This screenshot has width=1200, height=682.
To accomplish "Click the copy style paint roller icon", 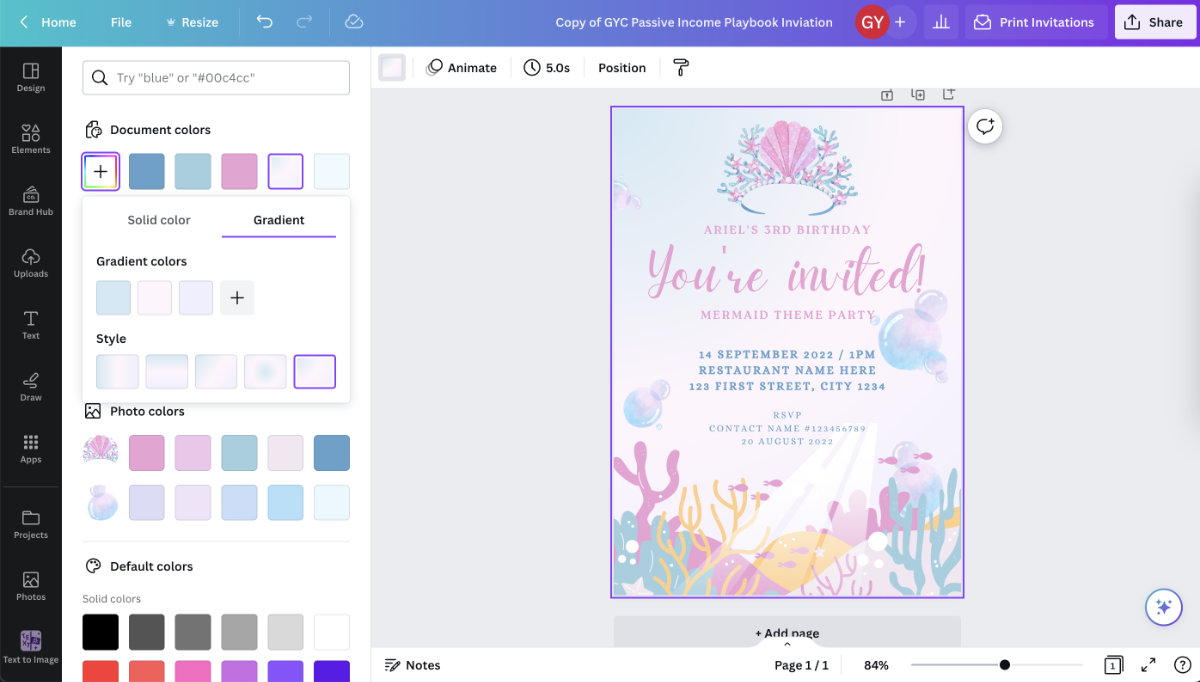I will point(681,68).
